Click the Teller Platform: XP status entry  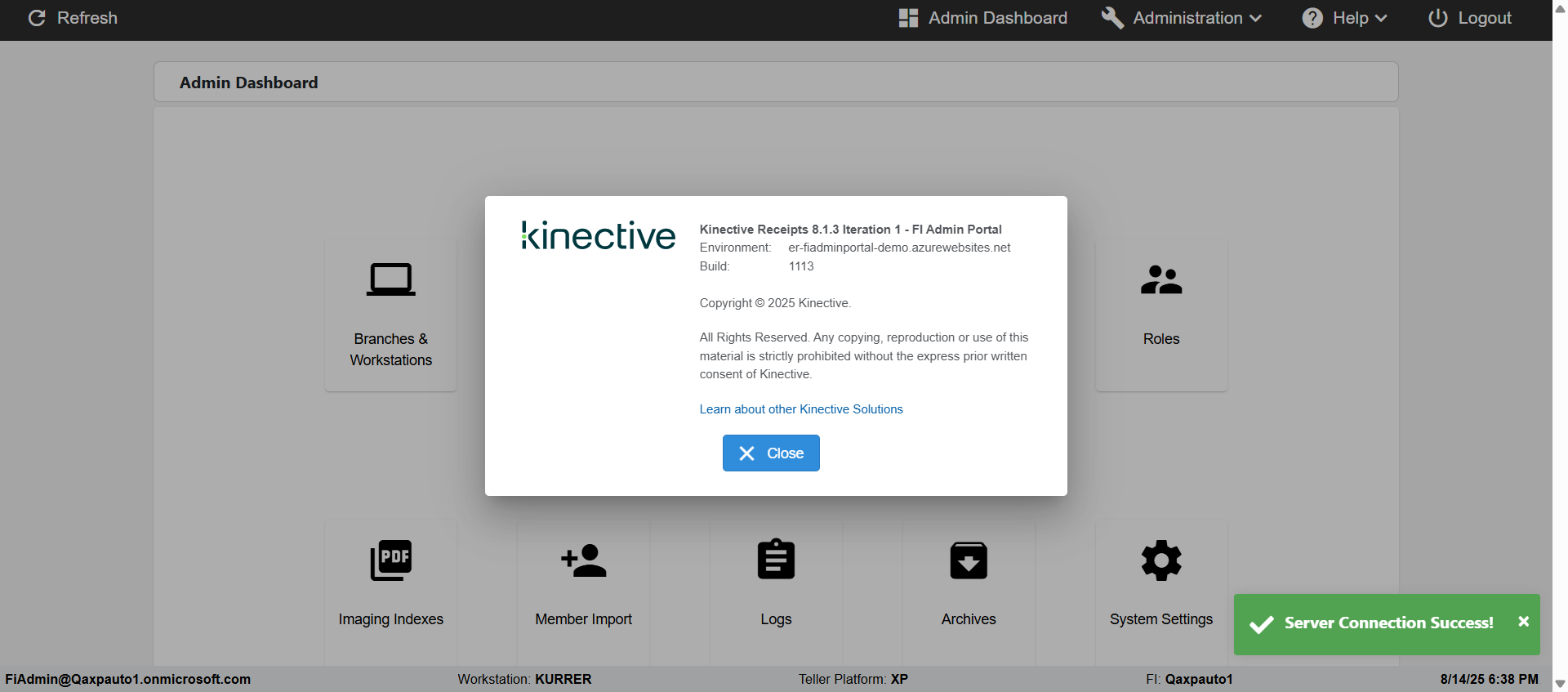pos(853,679)
